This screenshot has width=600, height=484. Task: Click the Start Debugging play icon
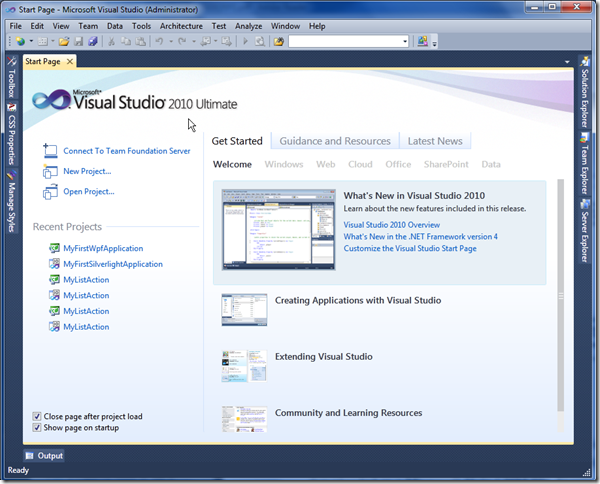(x=245, y=41)
